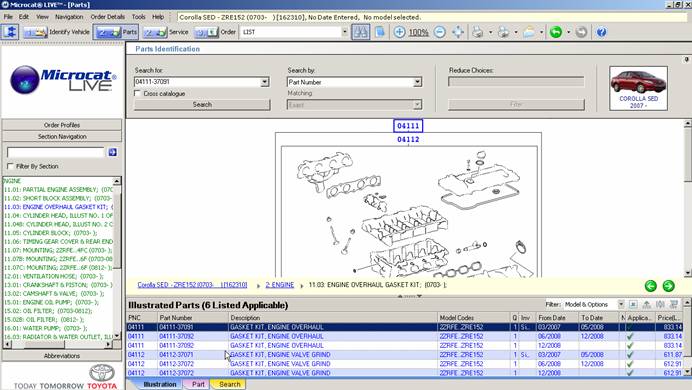
Task: Click the pan arrows icon in toolbar
Action: click(458, 32)
